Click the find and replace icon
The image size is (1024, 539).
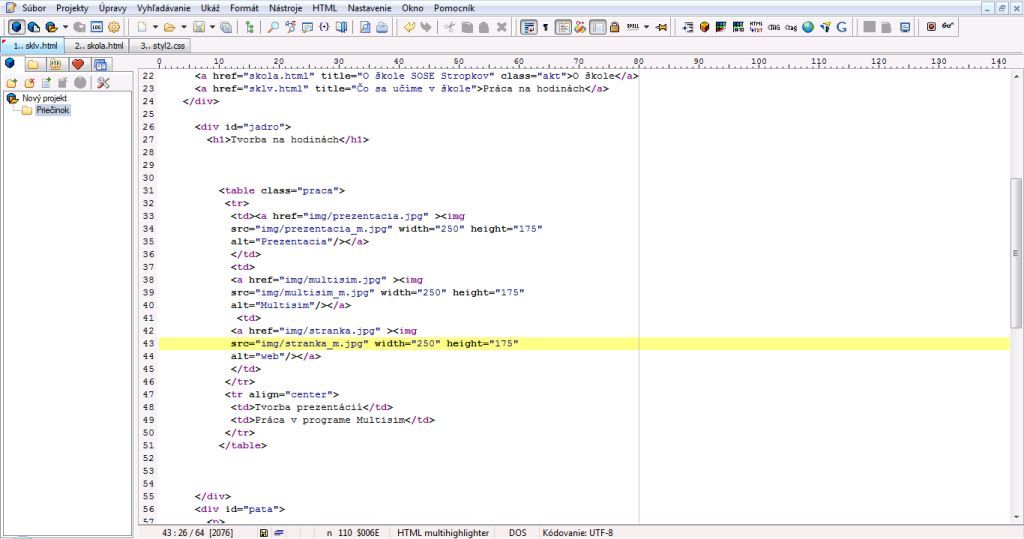(290, 27)
